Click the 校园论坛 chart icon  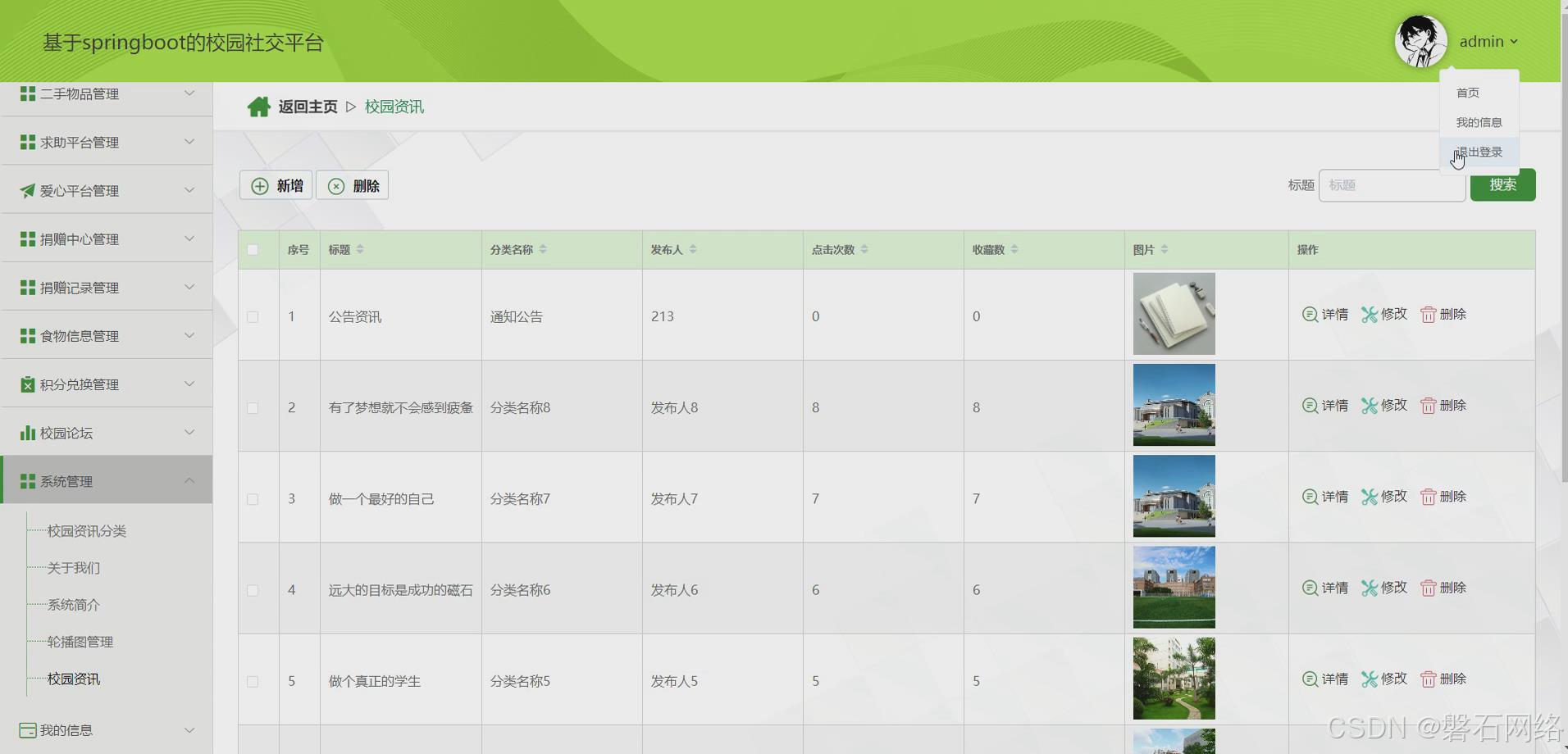25,432
